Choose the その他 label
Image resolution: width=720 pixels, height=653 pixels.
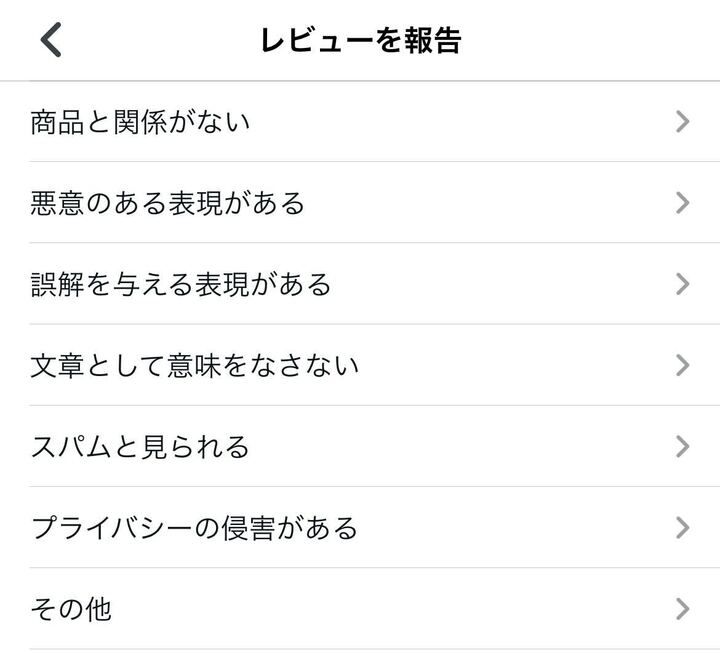(71, 609)
